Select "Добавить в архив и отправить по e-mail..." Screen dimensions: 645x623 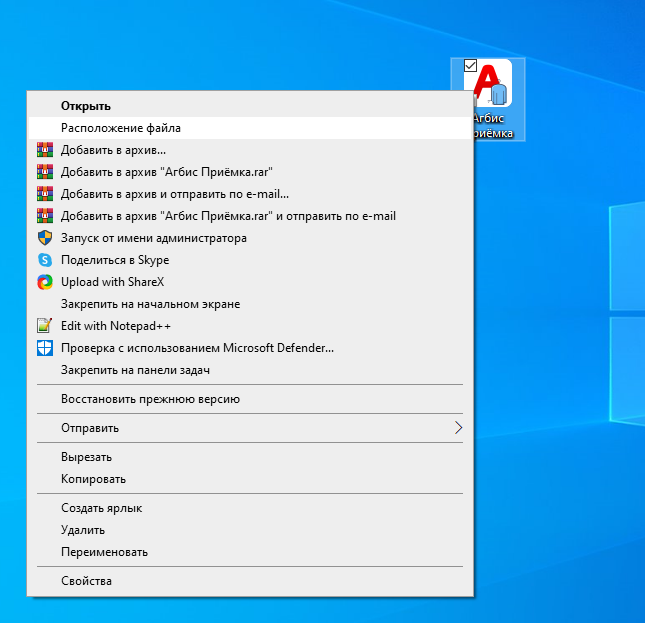tap(174, 194)
